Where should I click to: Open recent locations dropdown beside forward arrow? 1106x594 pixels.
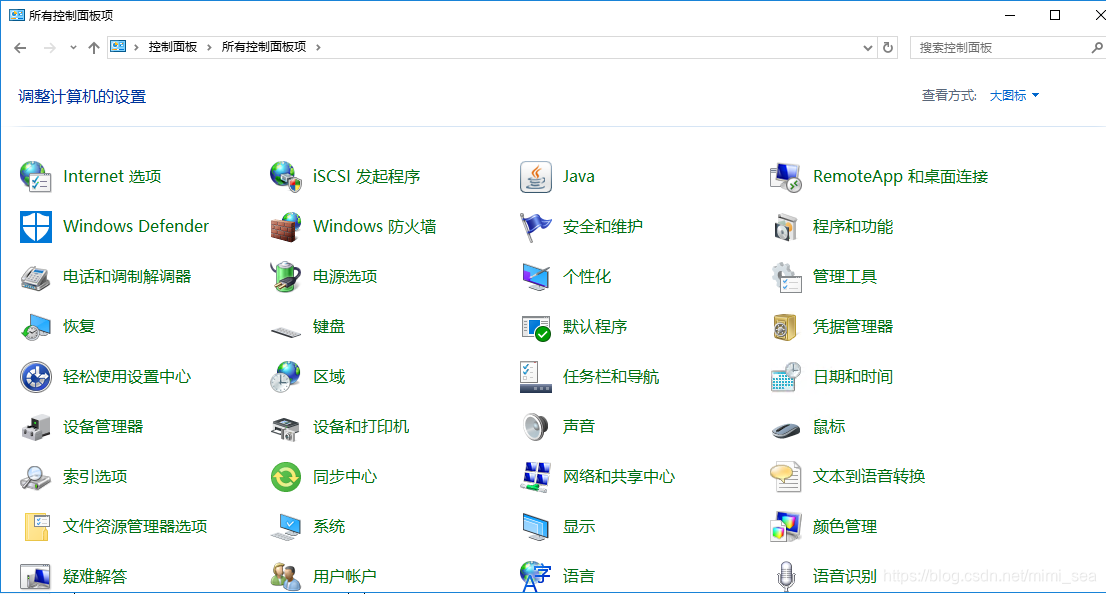73,47
